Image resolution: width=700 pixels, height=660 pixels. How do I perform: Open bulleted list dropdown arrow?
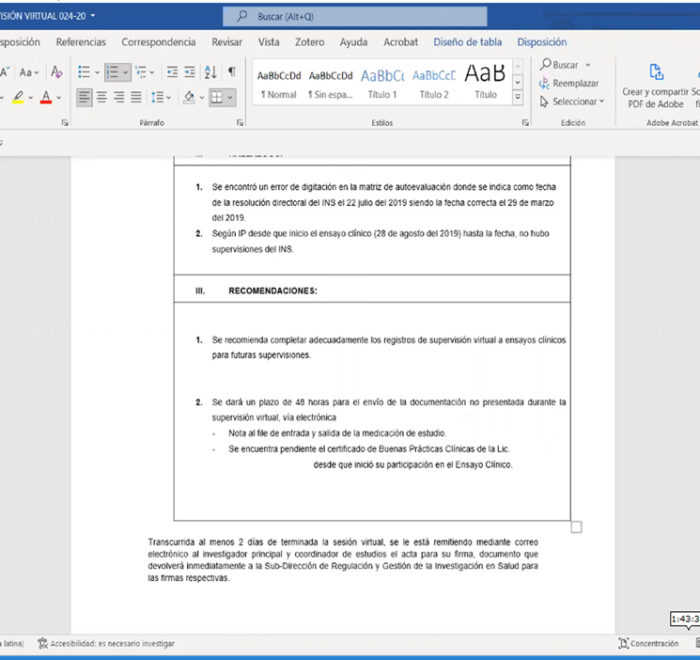(97, 72)
